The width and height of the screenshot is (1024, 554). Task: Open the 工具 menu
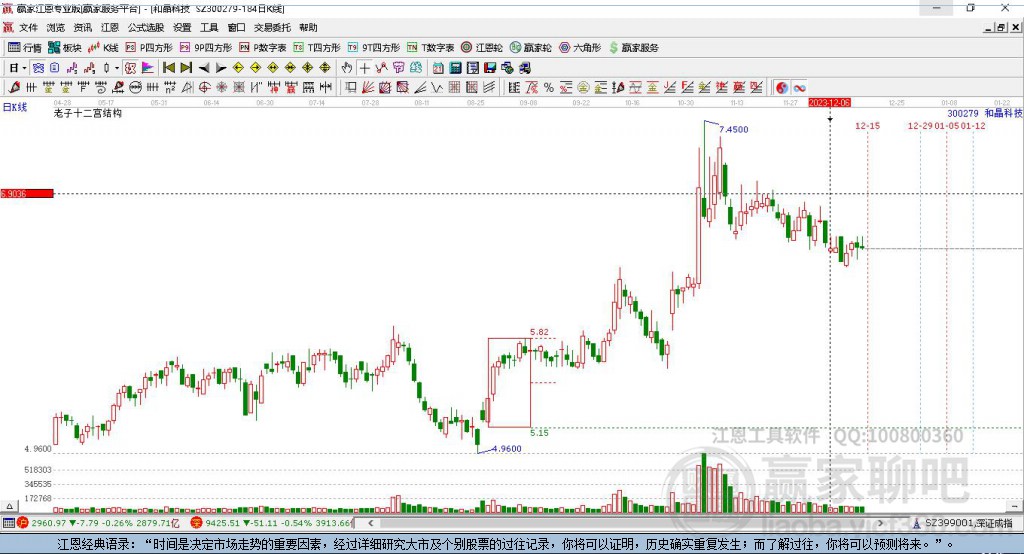click(209, 27)
